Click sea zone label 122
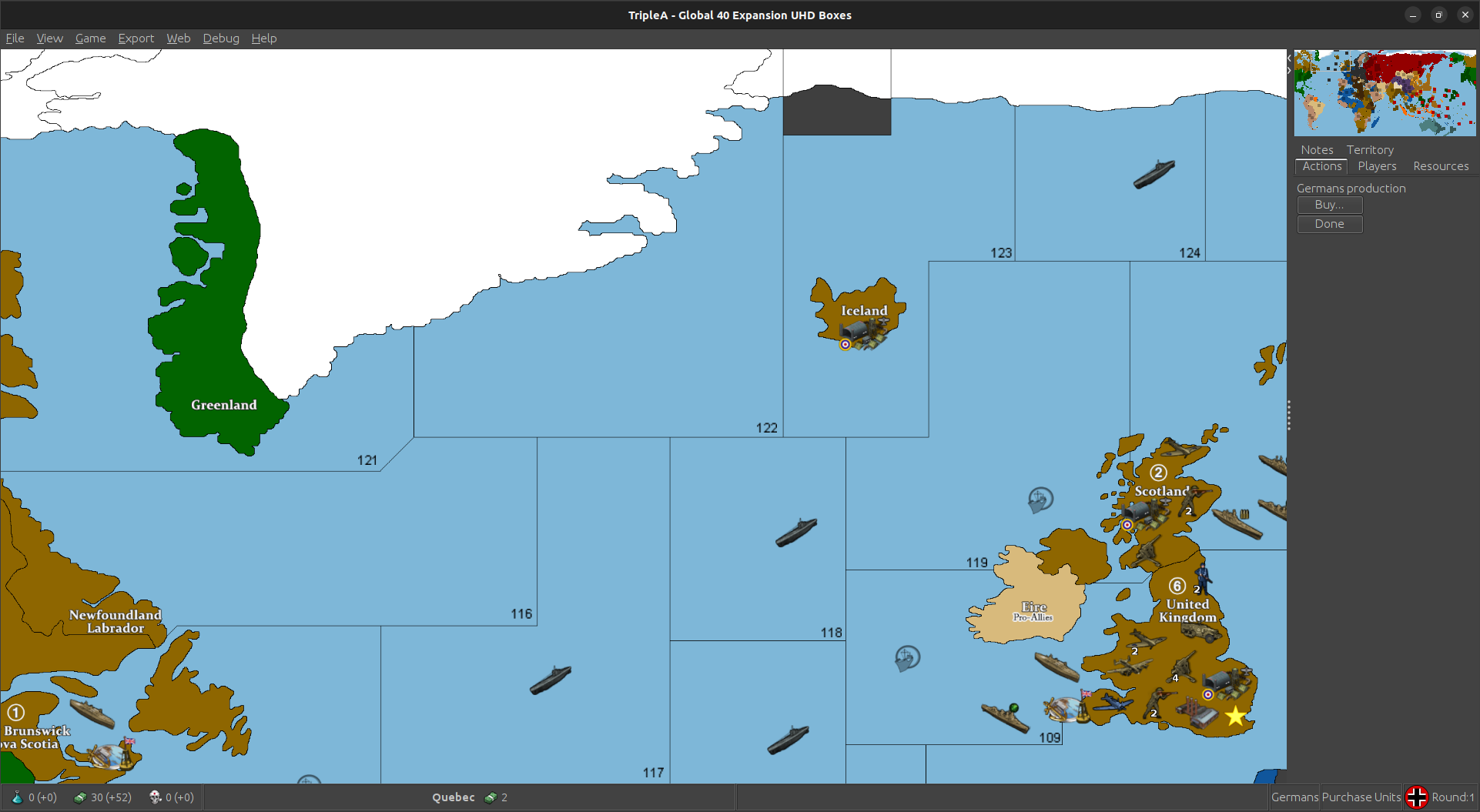 pos(766,428)
